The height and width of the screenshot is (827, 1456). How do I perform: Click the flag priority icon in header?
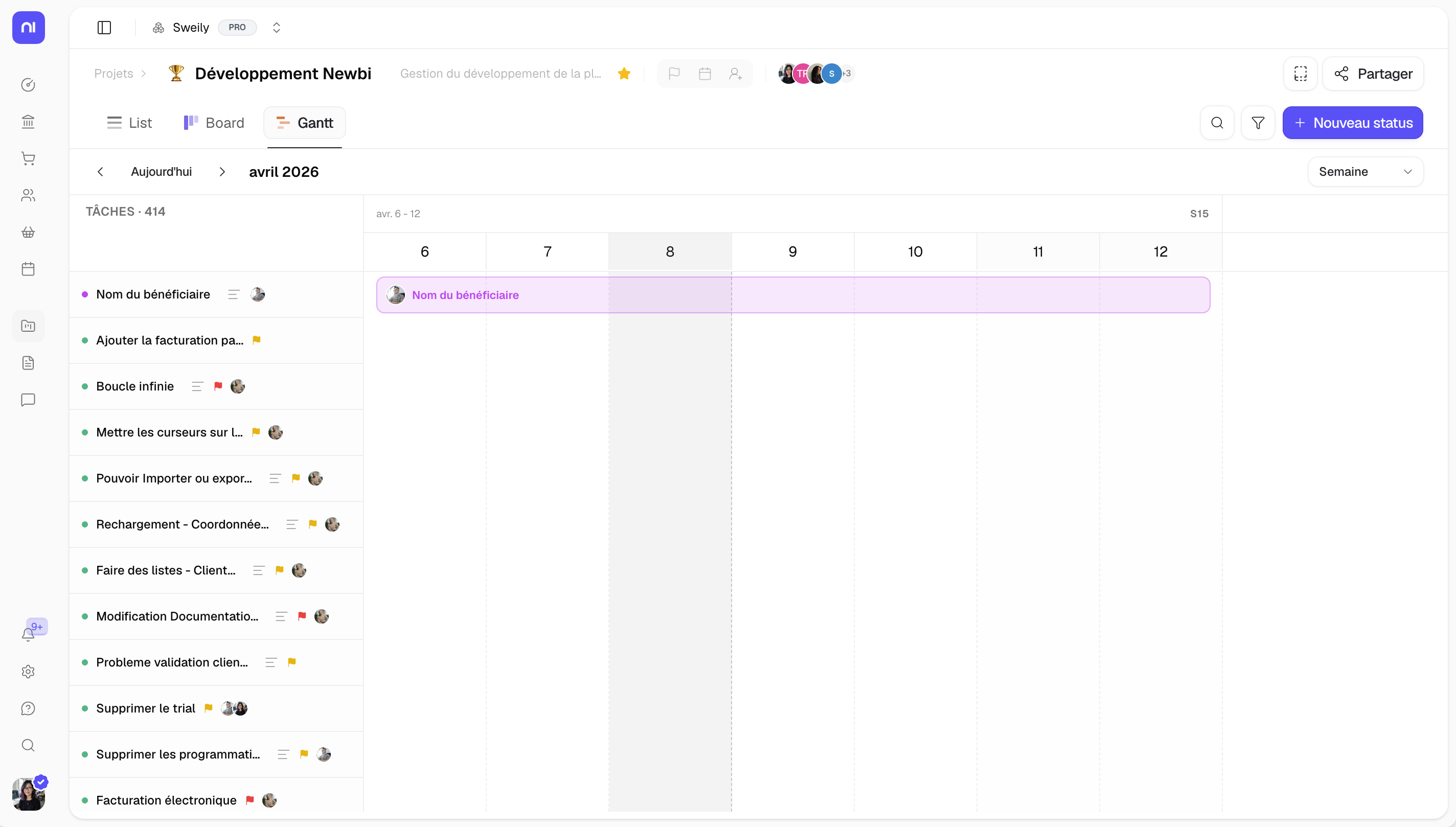point(674,74)
